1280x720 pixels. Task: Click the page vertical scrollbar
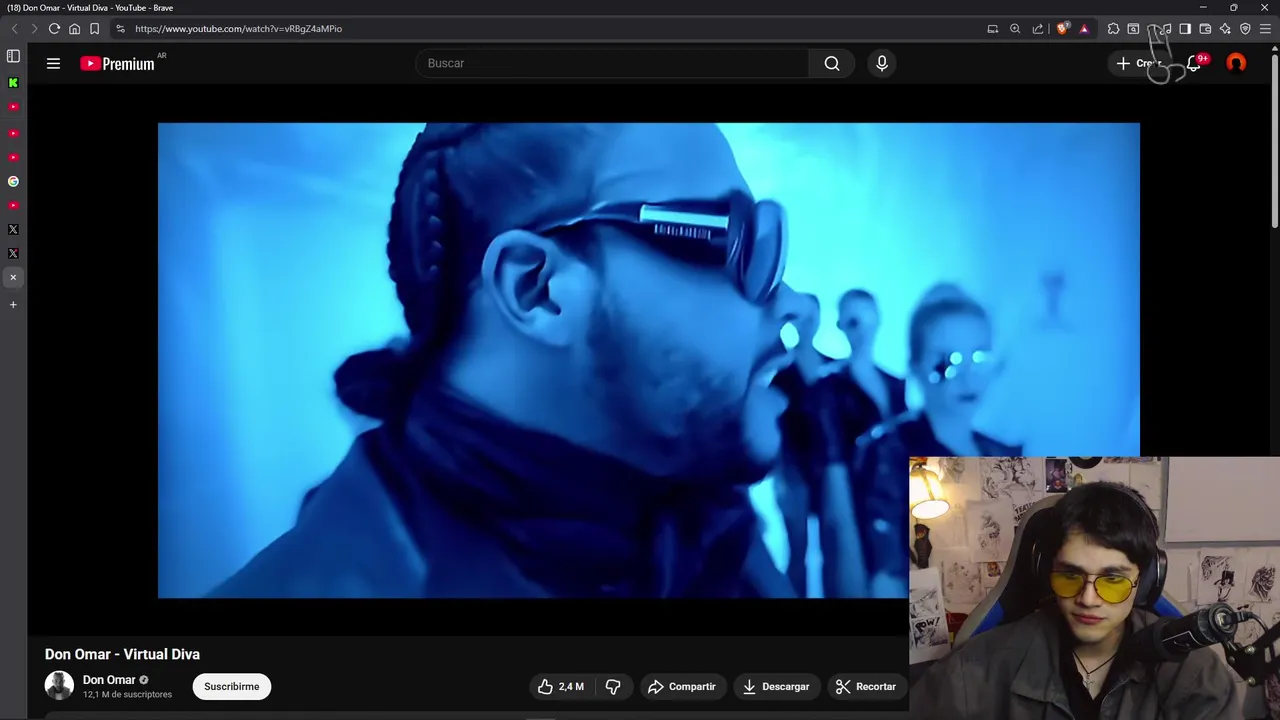(1275, 140)
